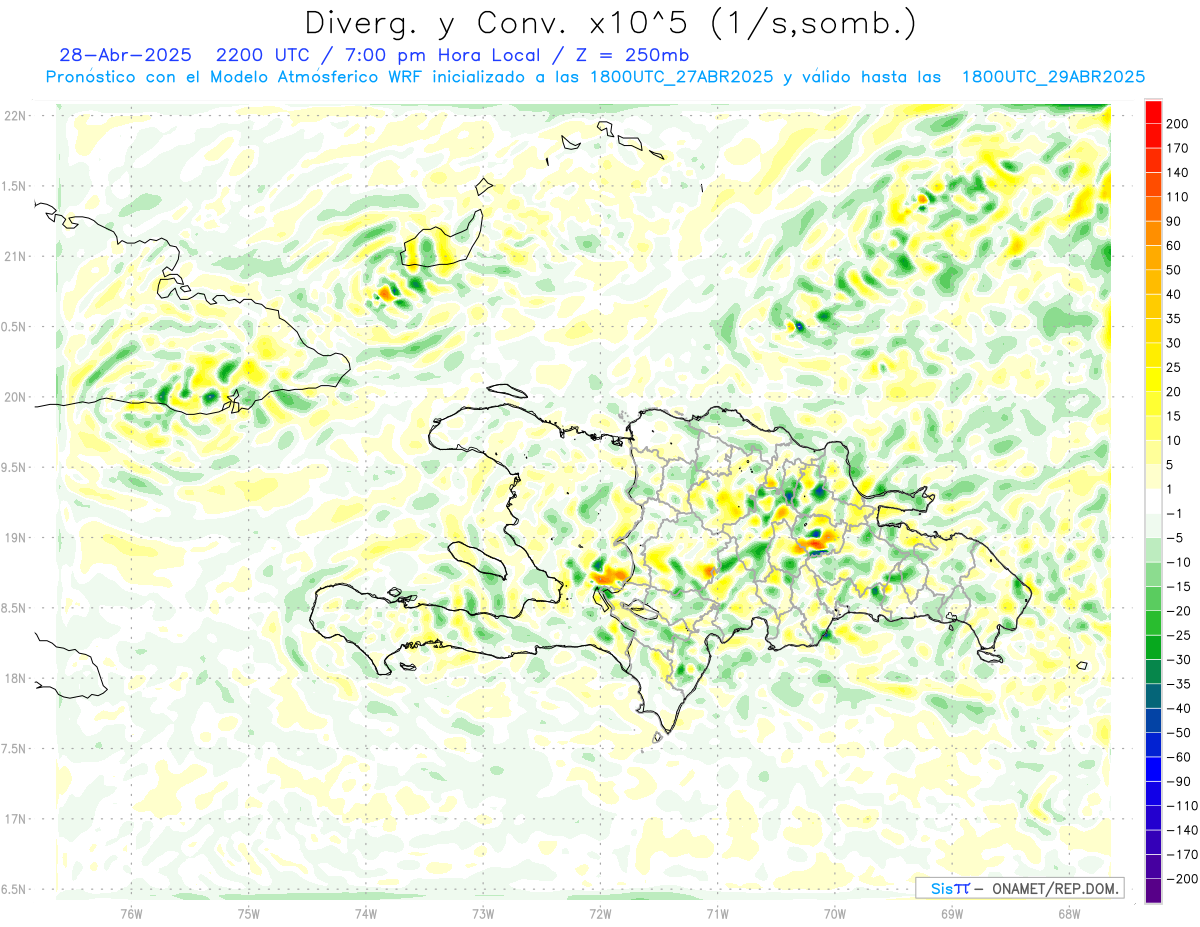Viewport: 1200px width, 927px height.
Task: Click the '-35' color scale label
Action: [1178, 684]
